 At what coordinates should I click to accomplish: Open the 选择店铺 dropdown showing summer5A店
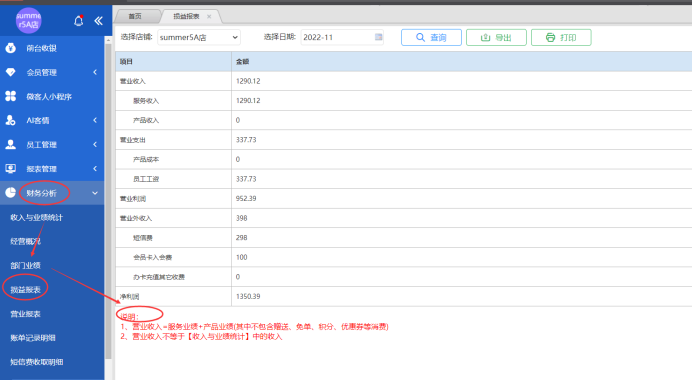199,38
